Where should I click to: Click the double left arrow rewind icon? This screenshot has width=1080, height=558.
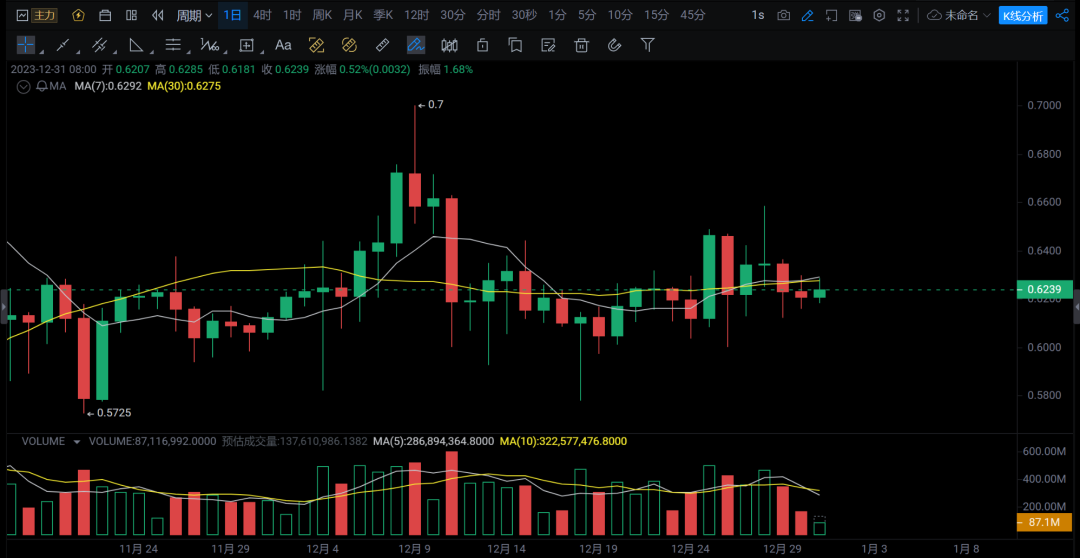[158, 15]
